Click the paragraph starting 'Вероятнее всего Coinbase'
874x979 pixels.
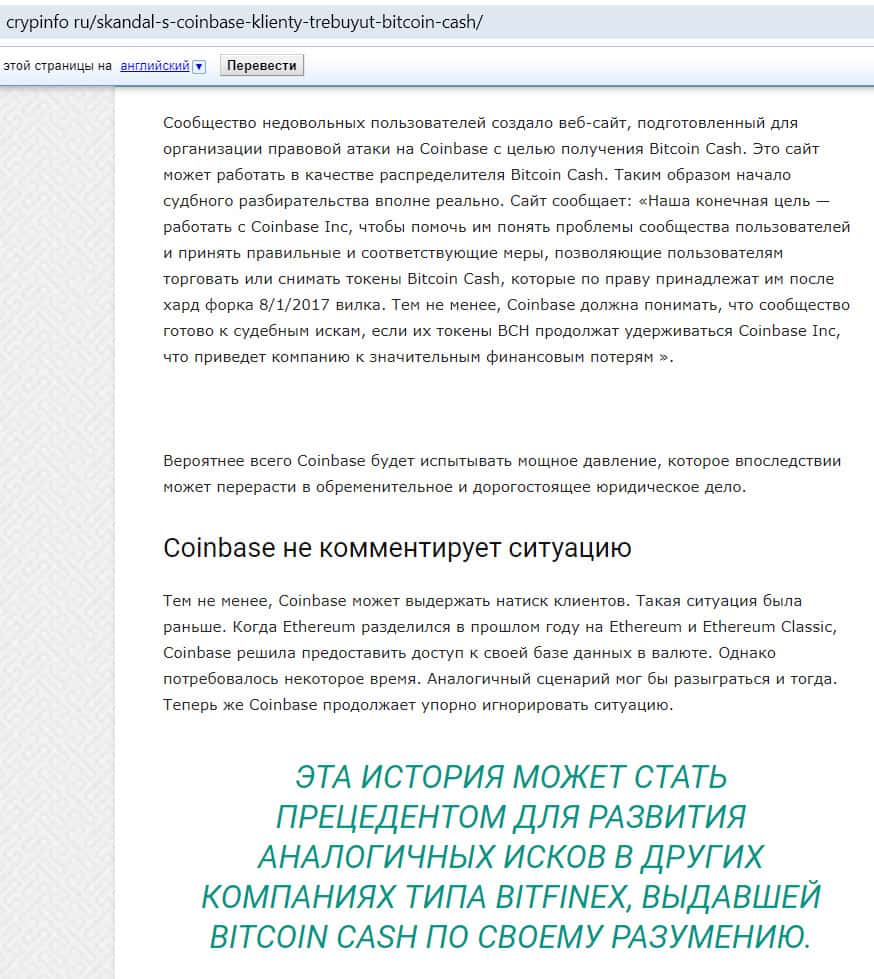tap(502, 474)
